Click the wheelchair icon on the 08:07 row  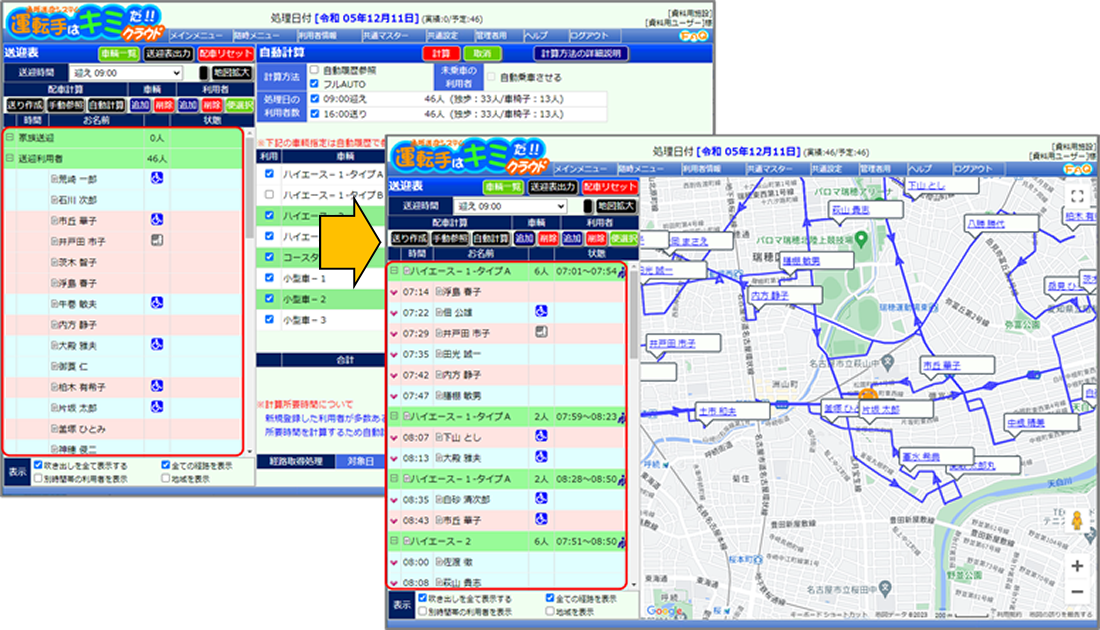541,436
